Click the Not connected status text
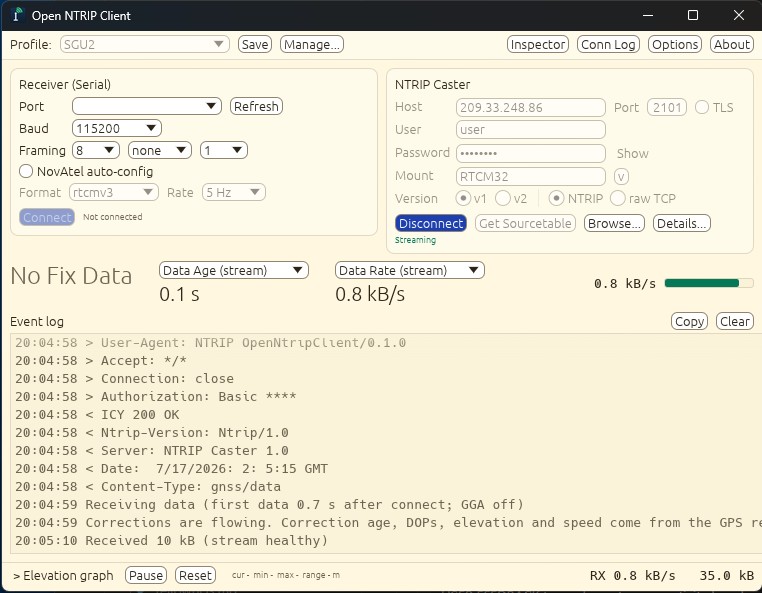Screen dimensions: 762x593 point(113,217)
